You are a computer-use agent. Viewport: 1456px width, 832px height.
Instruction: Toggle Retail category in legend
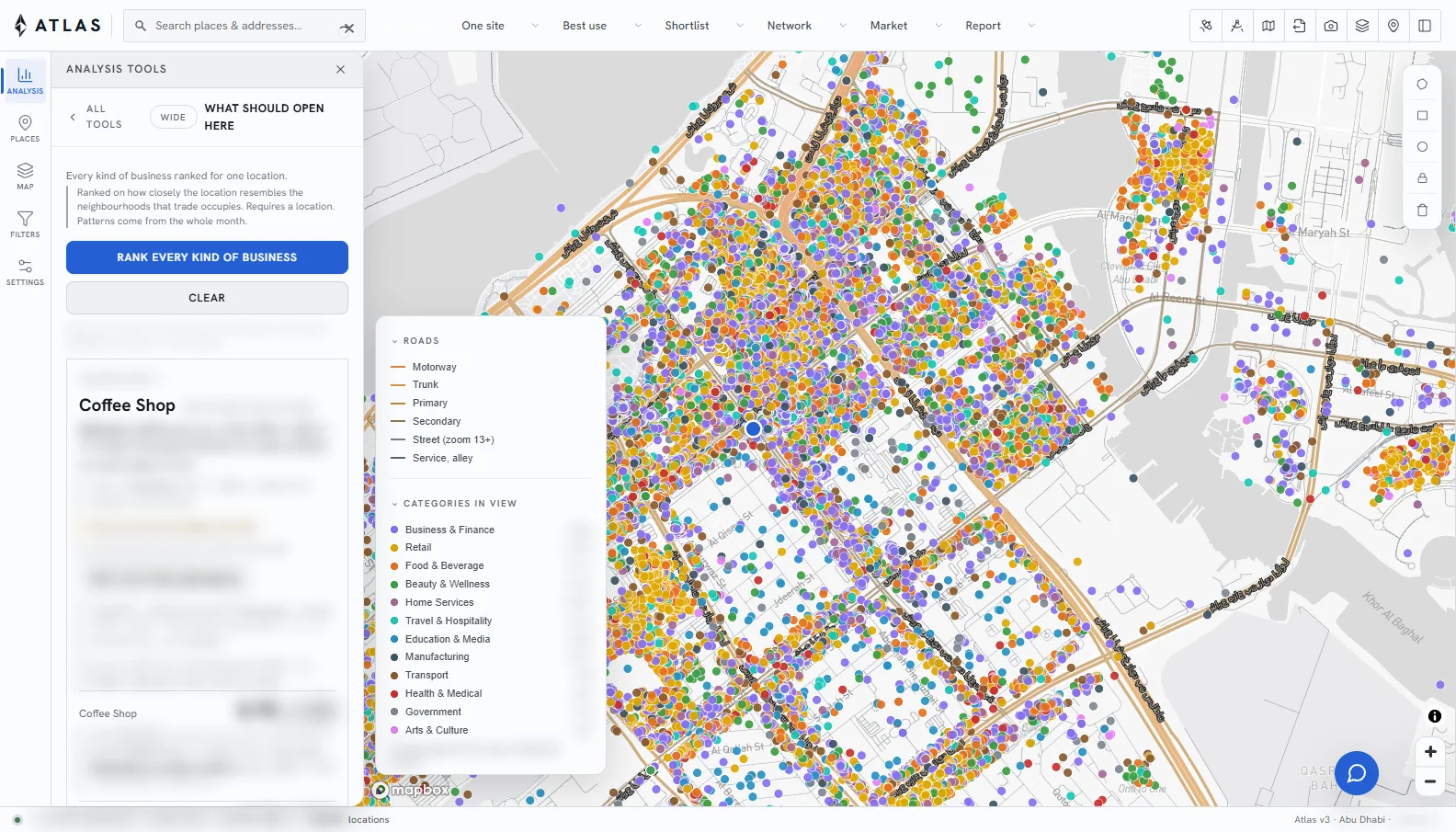(x=410, y=547)
